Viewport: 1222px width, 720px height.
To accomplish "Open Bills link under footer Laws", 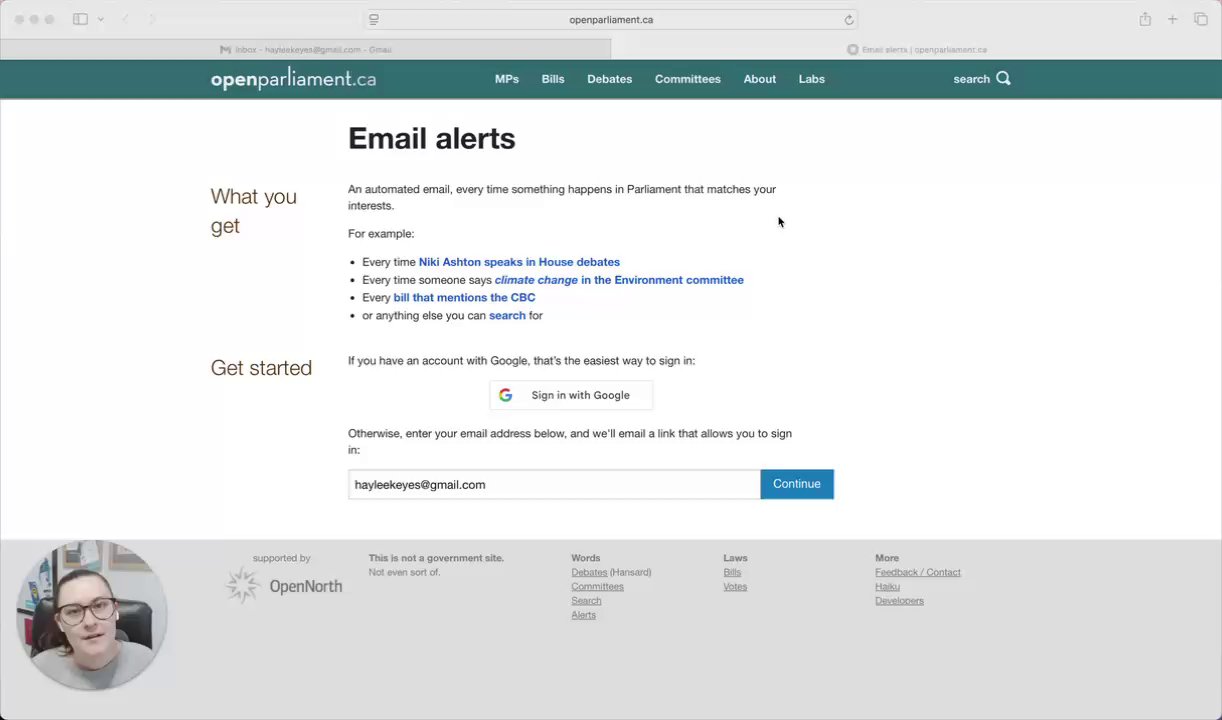I will pyautogui.click(x=732, y=572).
